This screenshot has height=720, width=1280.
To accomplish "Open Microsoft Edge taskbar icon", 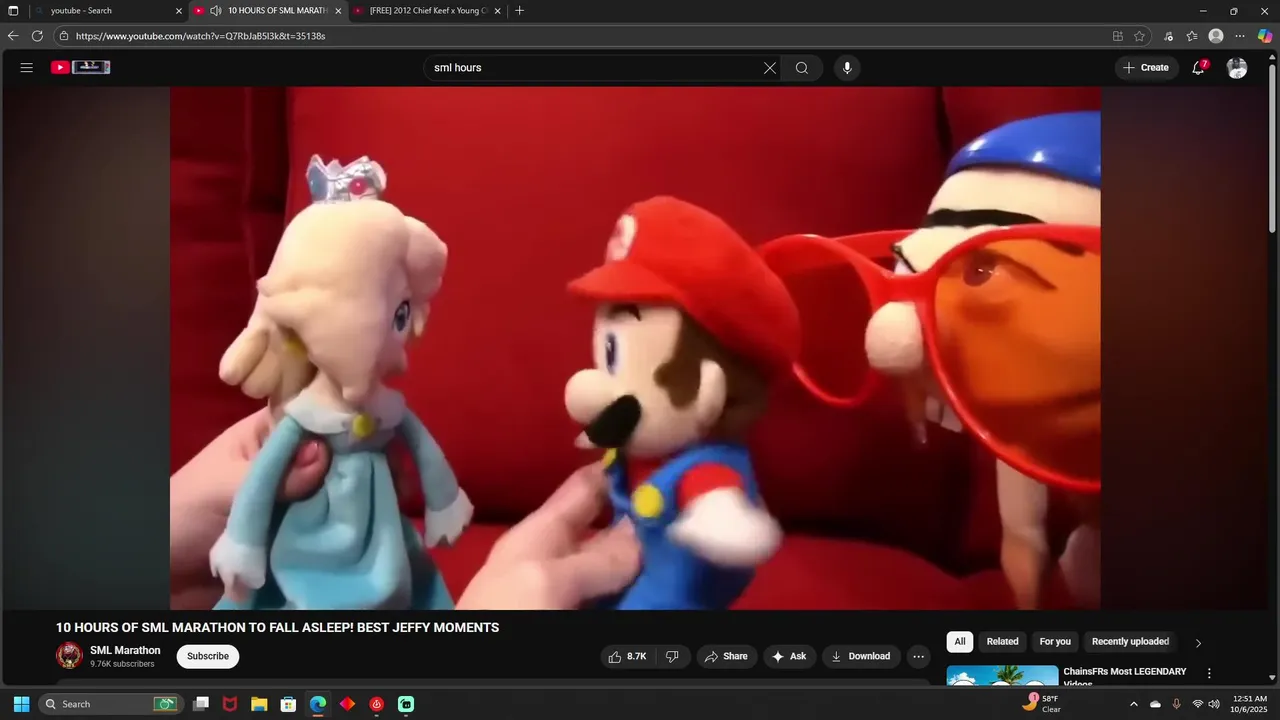I will (317, 704).
